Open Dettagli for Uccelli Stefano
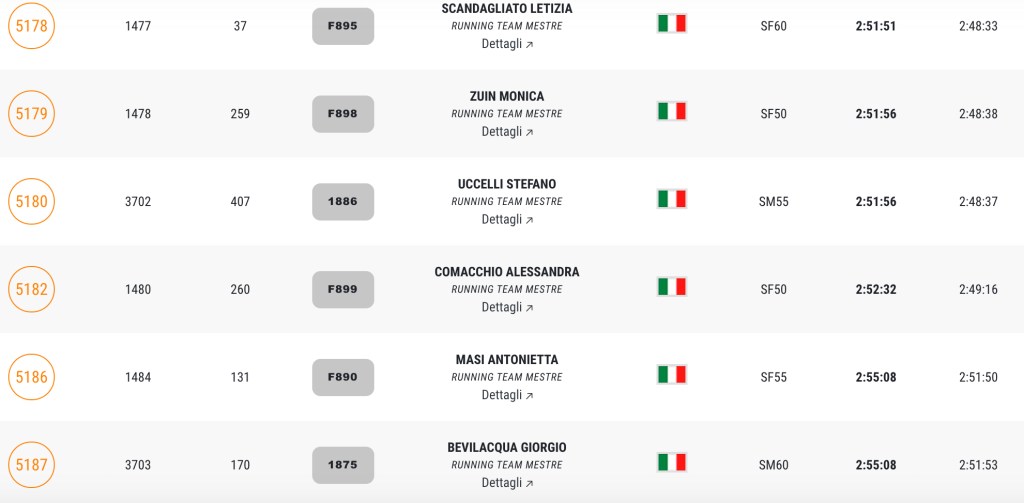The height and width of the screenshot is (503, 1024). [507, 220]
